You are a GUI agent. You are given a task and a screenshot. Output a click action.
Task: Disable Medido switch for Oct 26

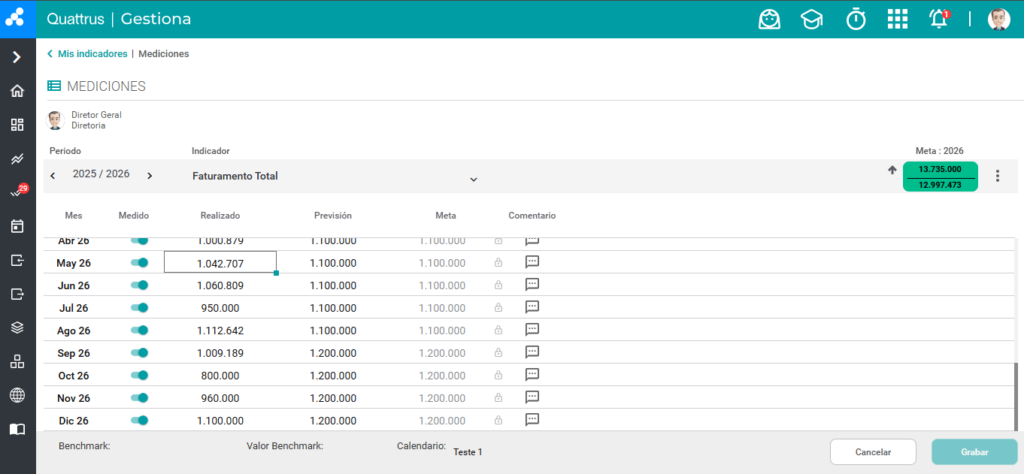[139, 375]
